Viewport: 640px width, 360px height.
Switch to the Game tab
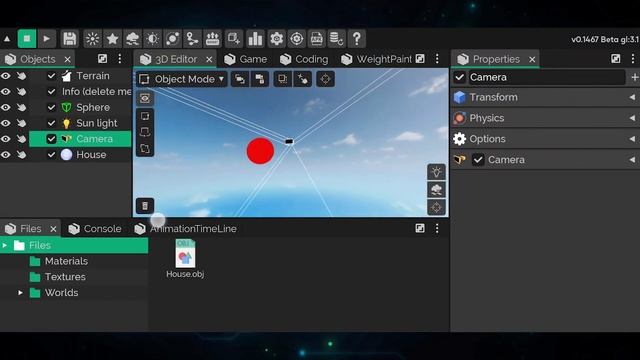pos(246,59)
